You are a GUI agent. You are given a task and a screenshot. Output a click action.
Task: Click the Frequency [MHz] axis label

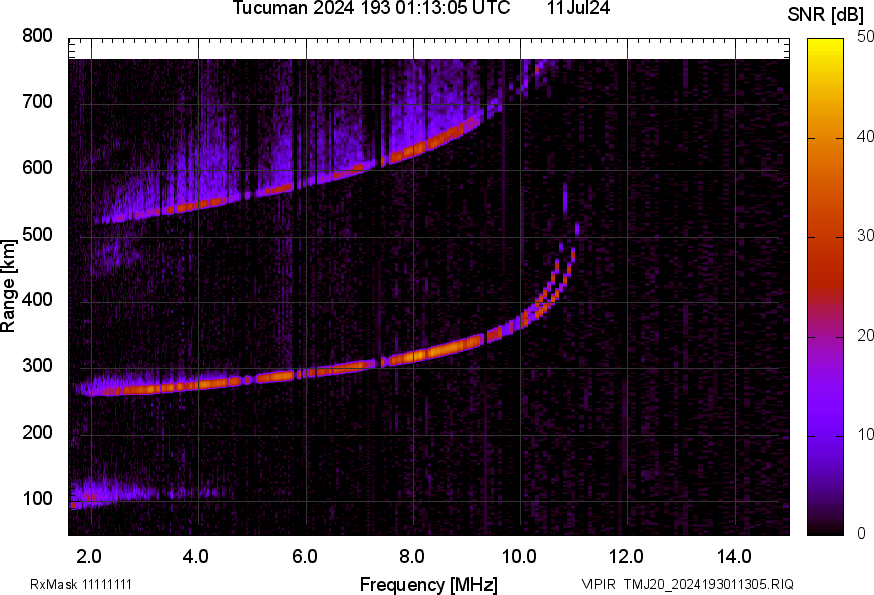pos(428,584)
